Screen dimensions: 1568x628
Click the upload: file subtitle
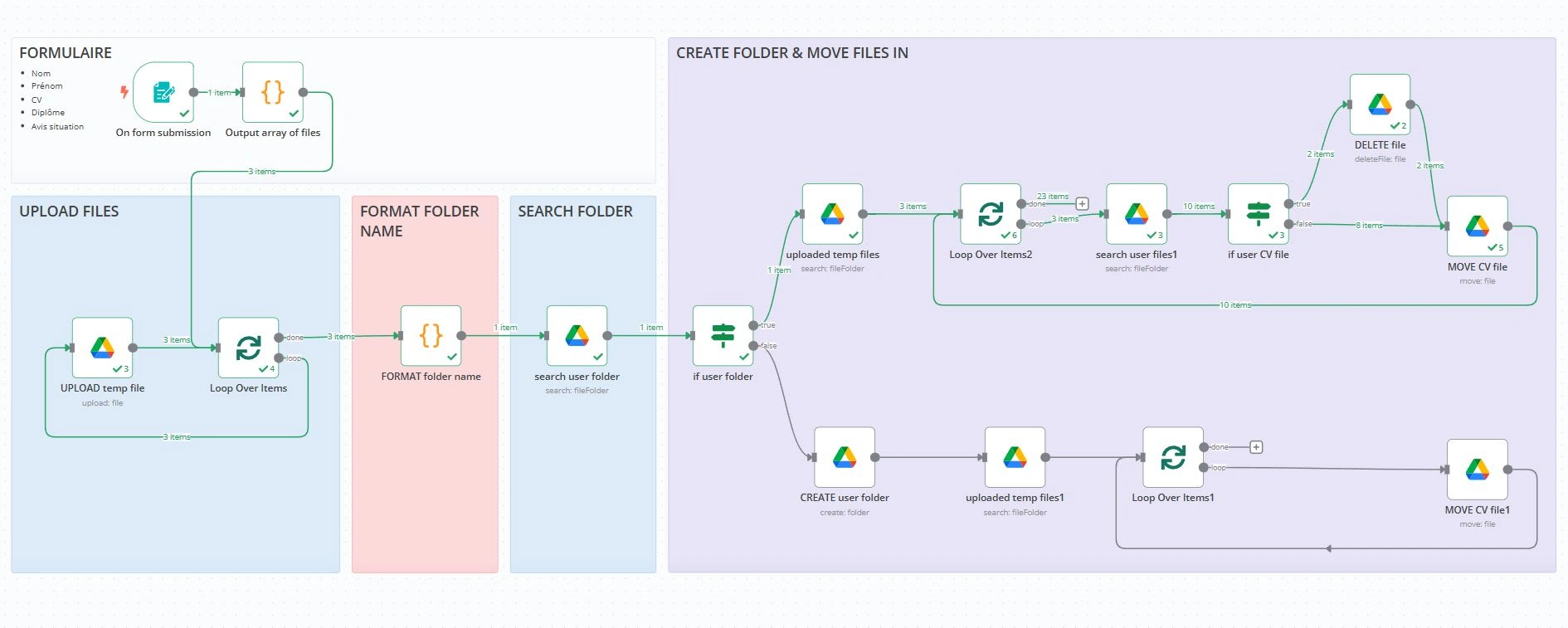click(x=103, y=403)
